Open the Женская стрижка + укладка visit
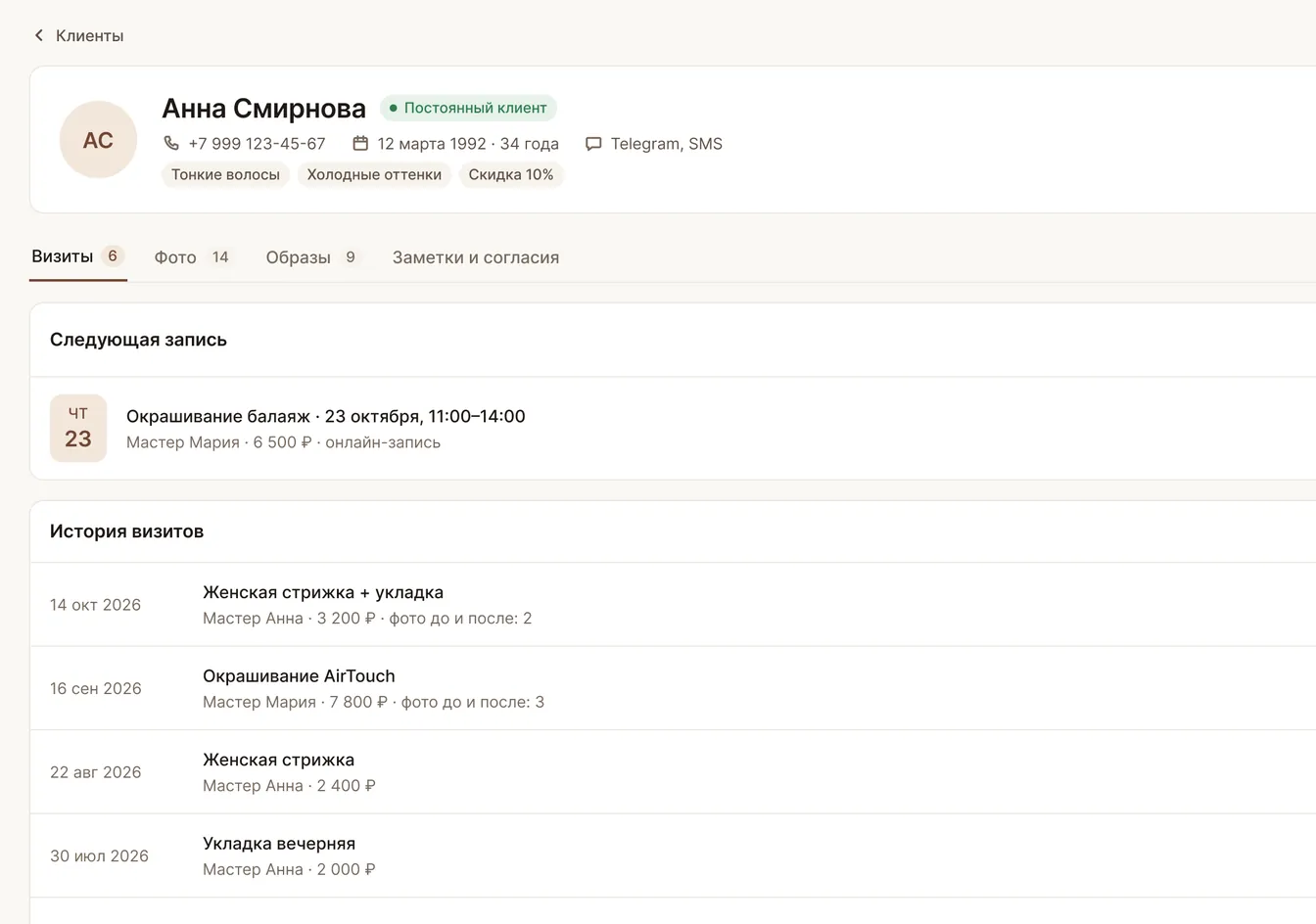Screen dimensions: 1316x924 (323, 592)
